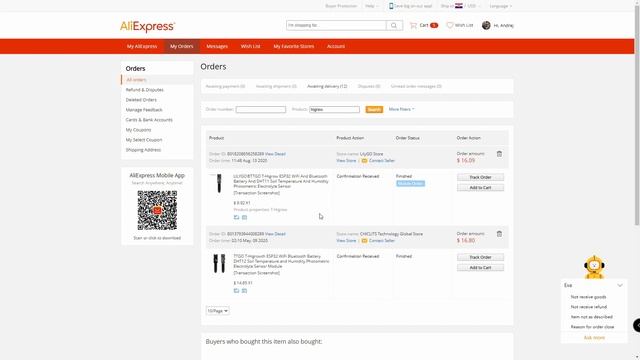Open the Hi, Andrej account menu
The width and height of the screenshot is (640, 360).
click(504, 25)
